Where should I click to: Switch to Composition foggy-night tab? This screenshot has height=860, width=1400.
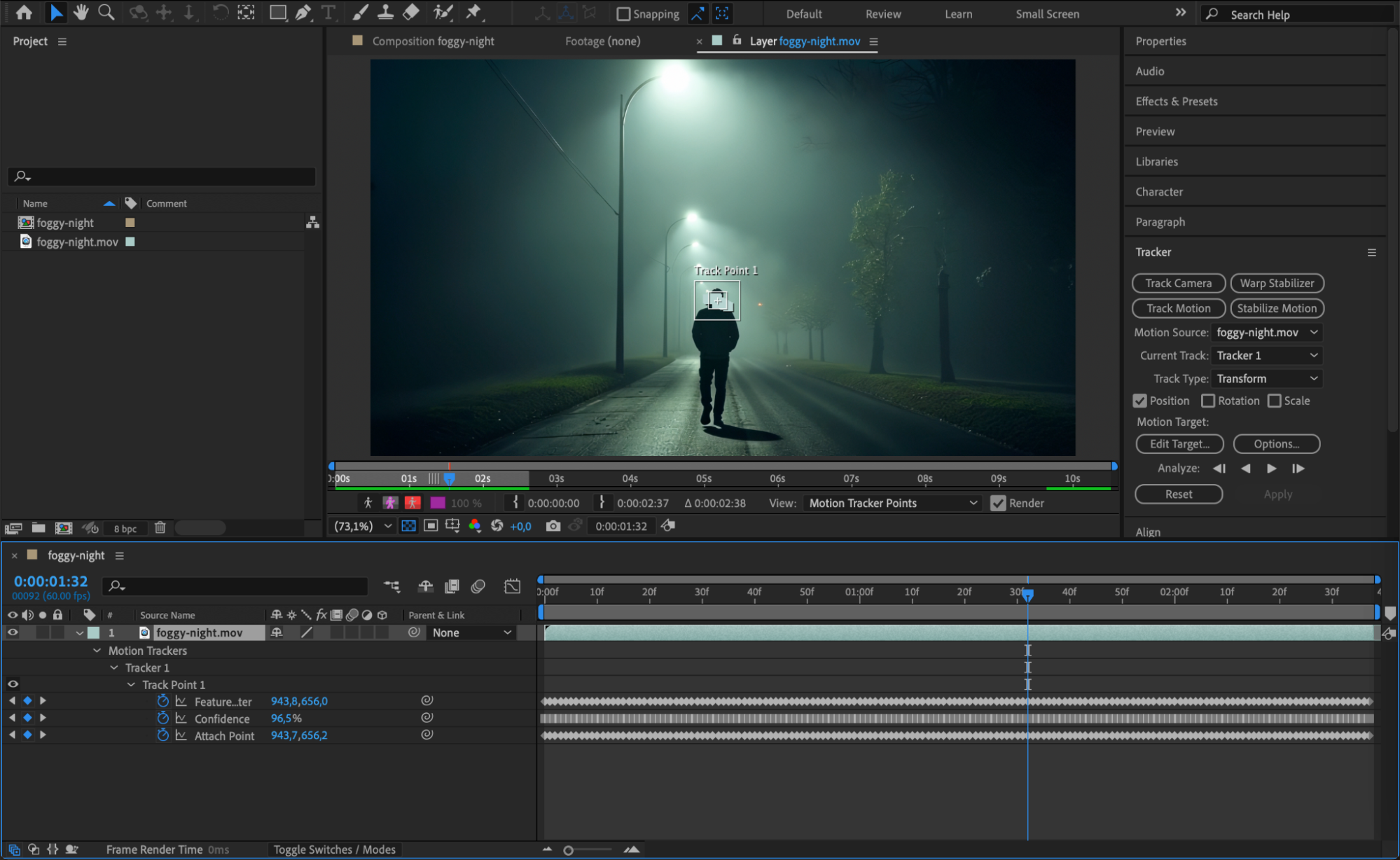432,41
